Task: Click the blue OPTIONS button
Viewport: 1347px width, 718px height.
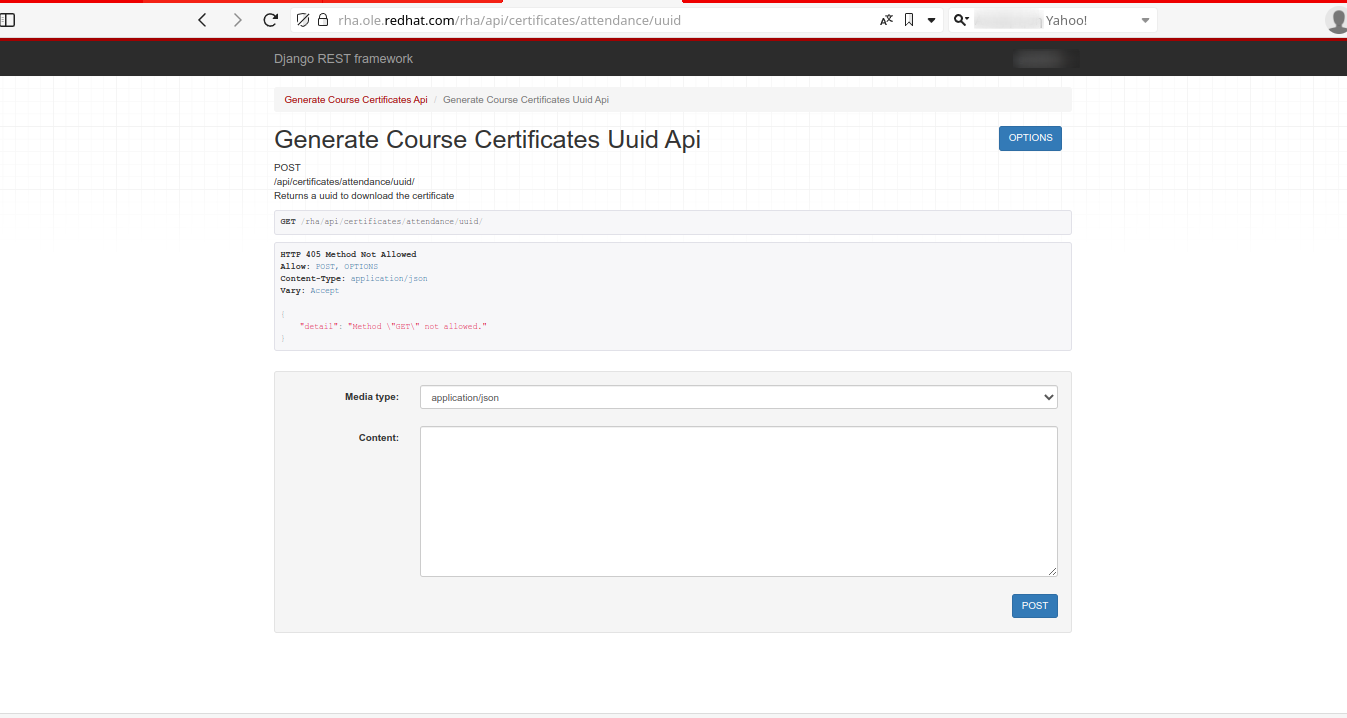Action: (x=1030, y=138)
